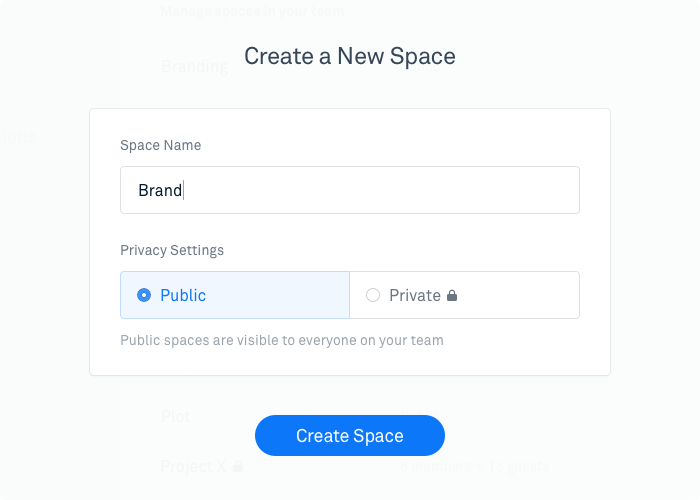Click the faded "6 members + 13 guests" text
The height and width of the screenshot is (500, 700).
point(475,466)
